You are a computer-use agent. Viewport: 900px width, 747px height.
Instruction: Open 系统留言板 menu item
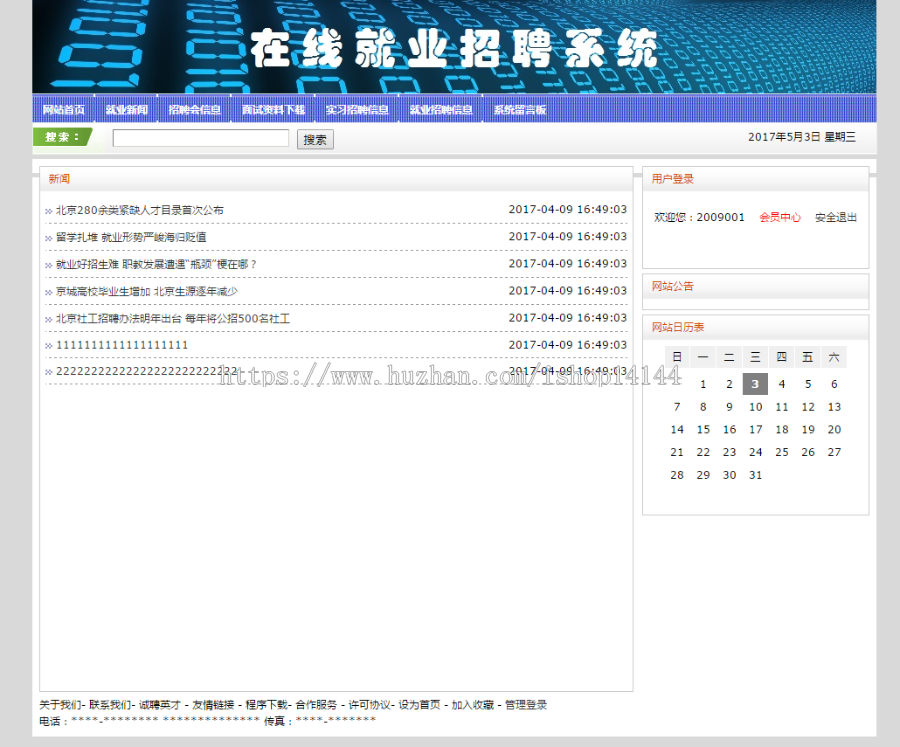point(519,110)
